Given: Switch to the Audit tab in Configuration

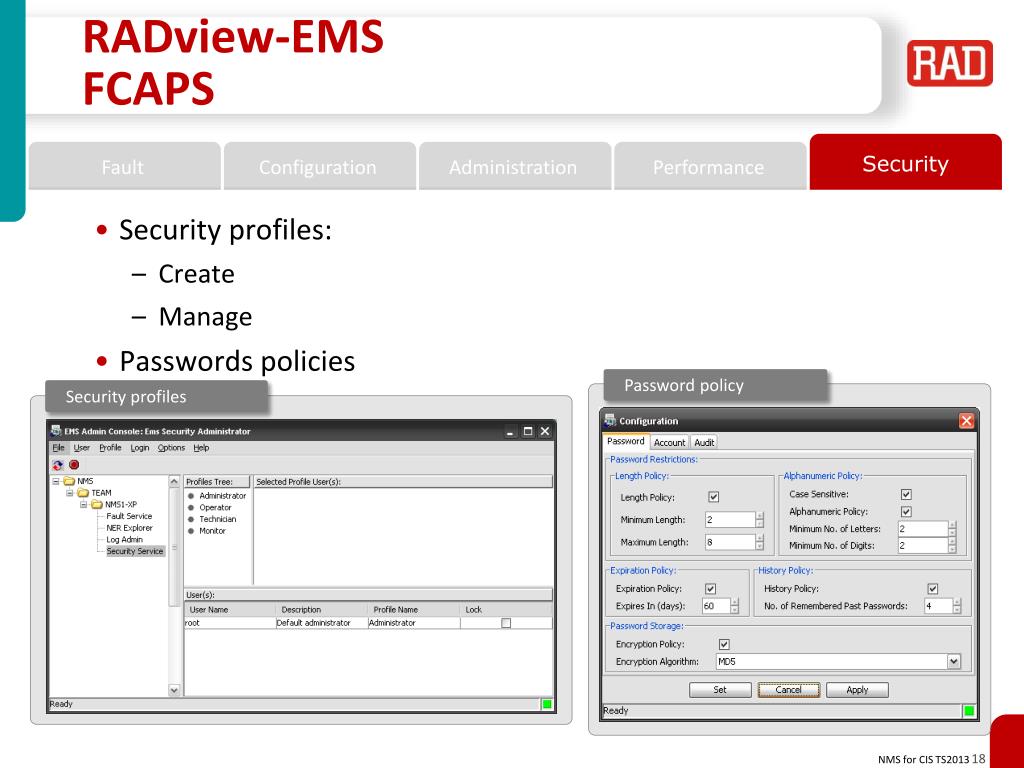Looking at the screenshot, I should click(x=704, y=442).
